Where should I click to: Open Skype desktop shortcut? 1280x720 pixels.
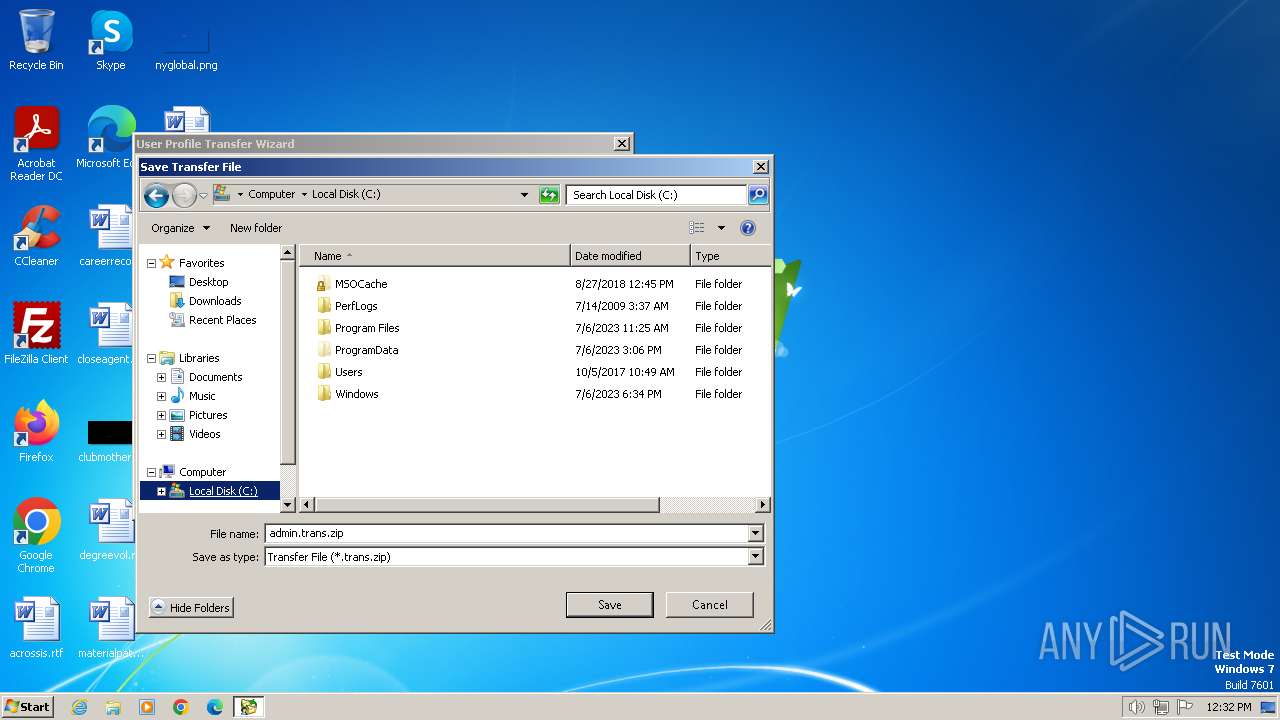tap(110, 40)
